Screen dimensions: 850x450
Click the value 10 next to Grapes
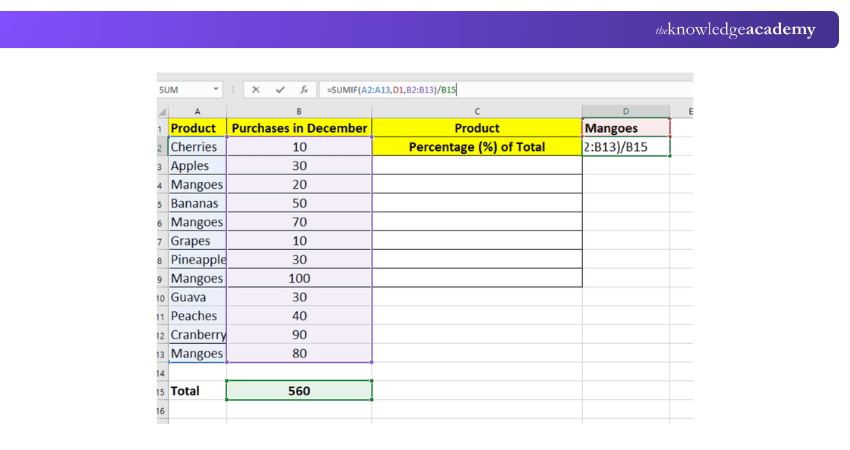coord(299,241)
